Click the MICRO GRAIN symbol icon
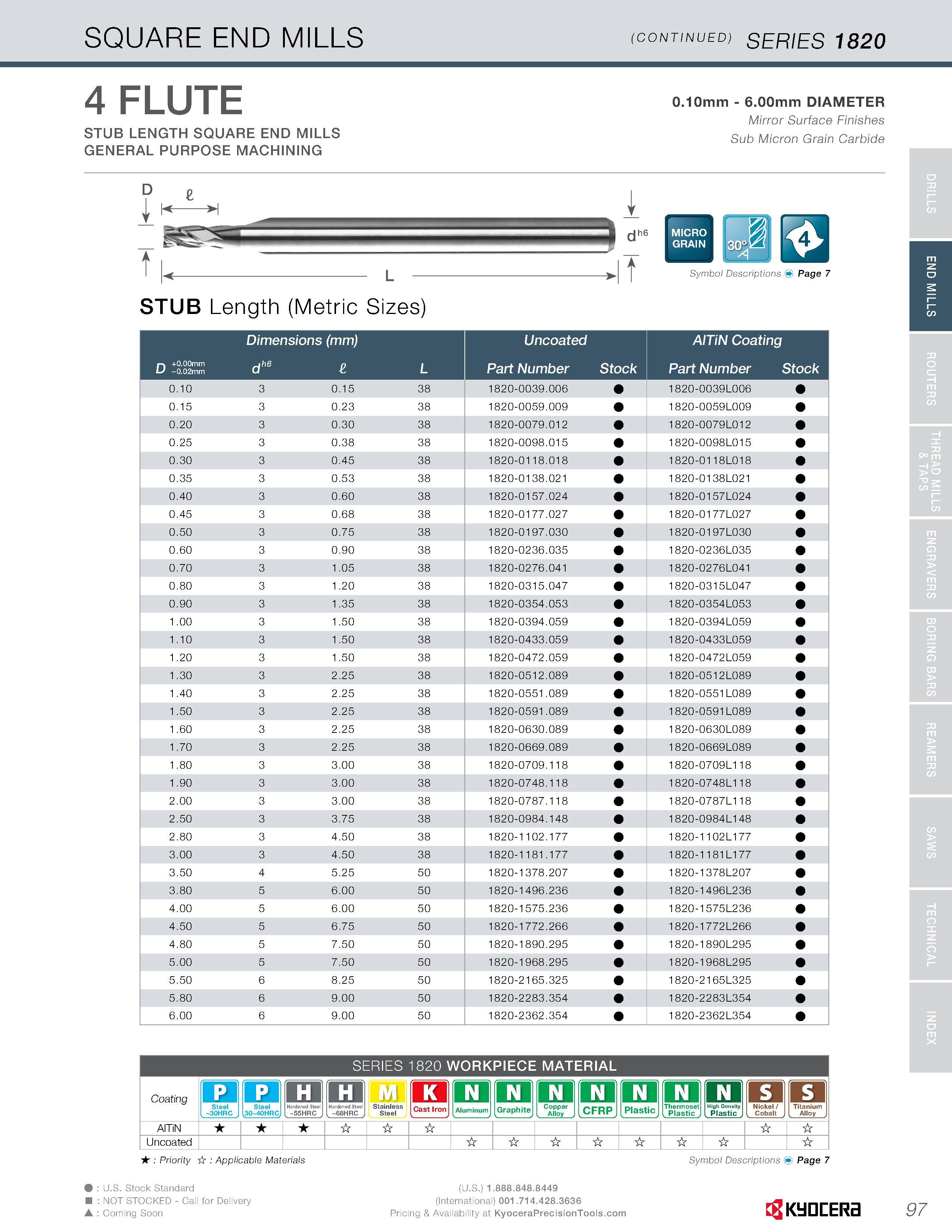Image resolution: width=952 pixels, height=1232 pixels. point(689,238)
